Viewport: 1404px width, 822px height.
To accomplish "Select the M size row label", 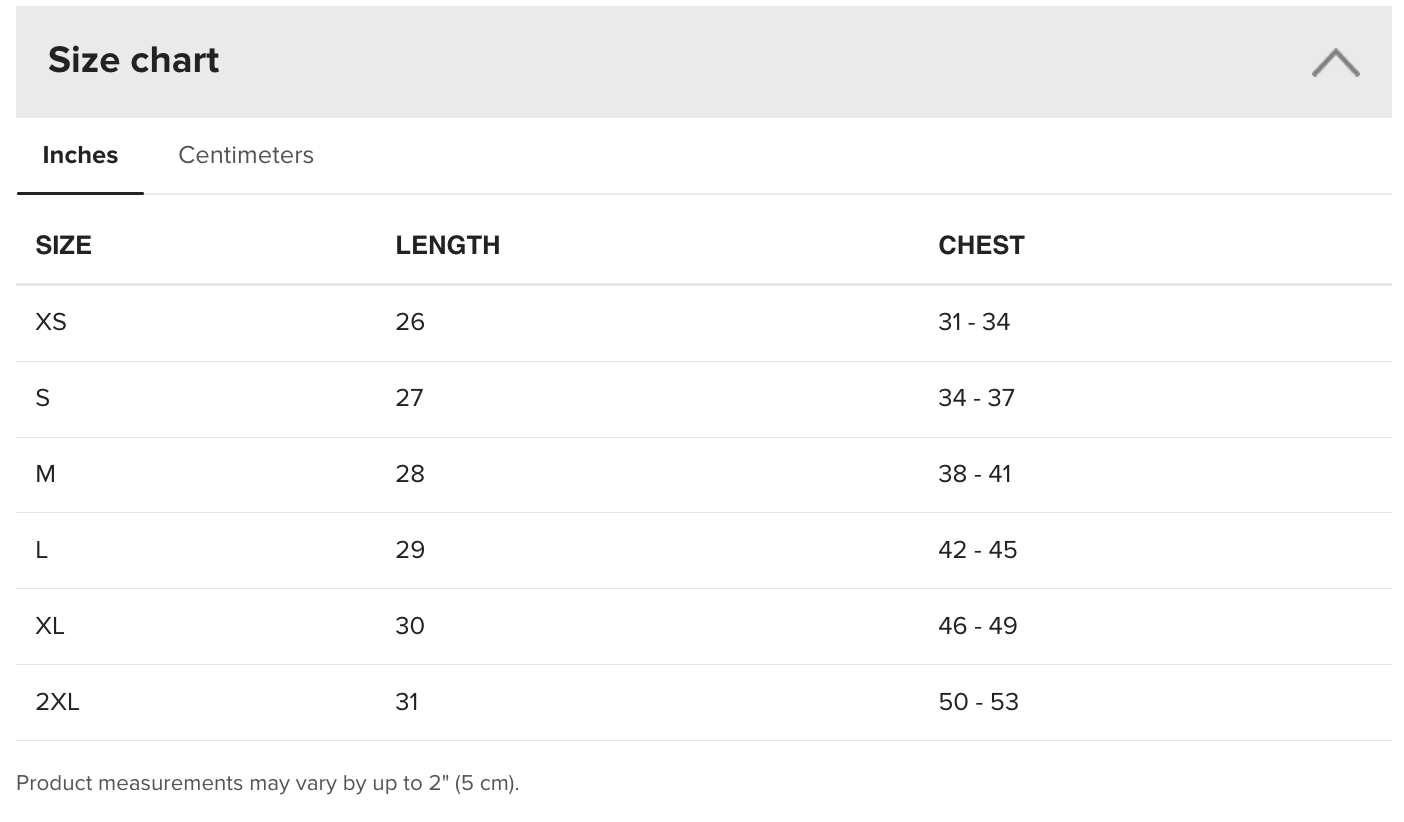I will [45, 474].
